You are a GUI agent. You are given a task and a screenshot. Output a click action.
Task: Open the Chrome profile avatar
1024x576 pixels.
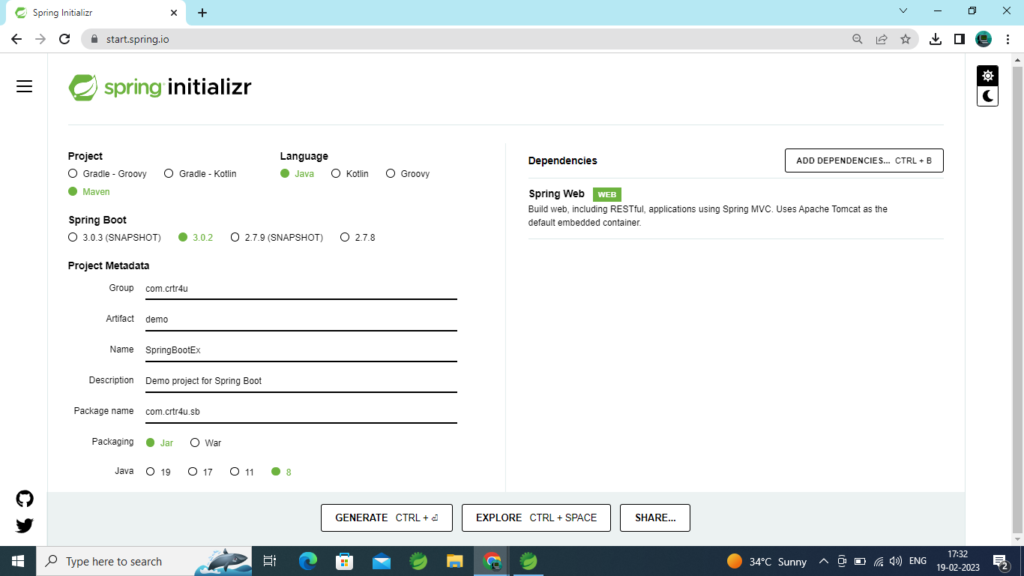click(x=984, y=39)
